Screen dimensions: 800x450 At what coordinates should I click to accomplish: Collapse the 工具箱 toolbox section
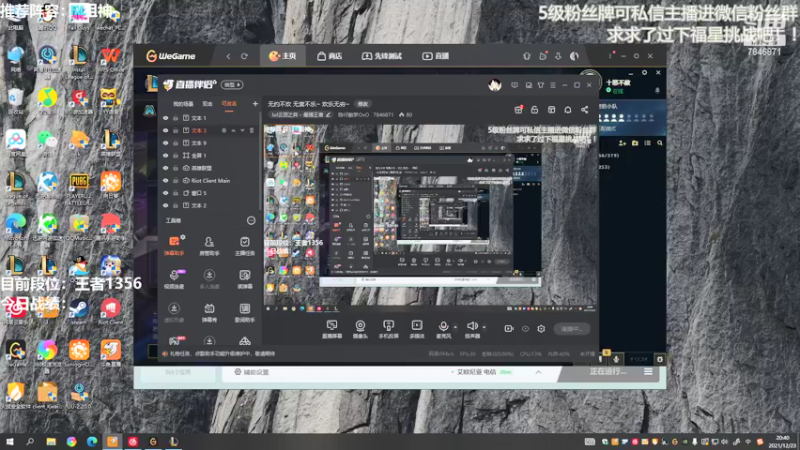(251, 220)
